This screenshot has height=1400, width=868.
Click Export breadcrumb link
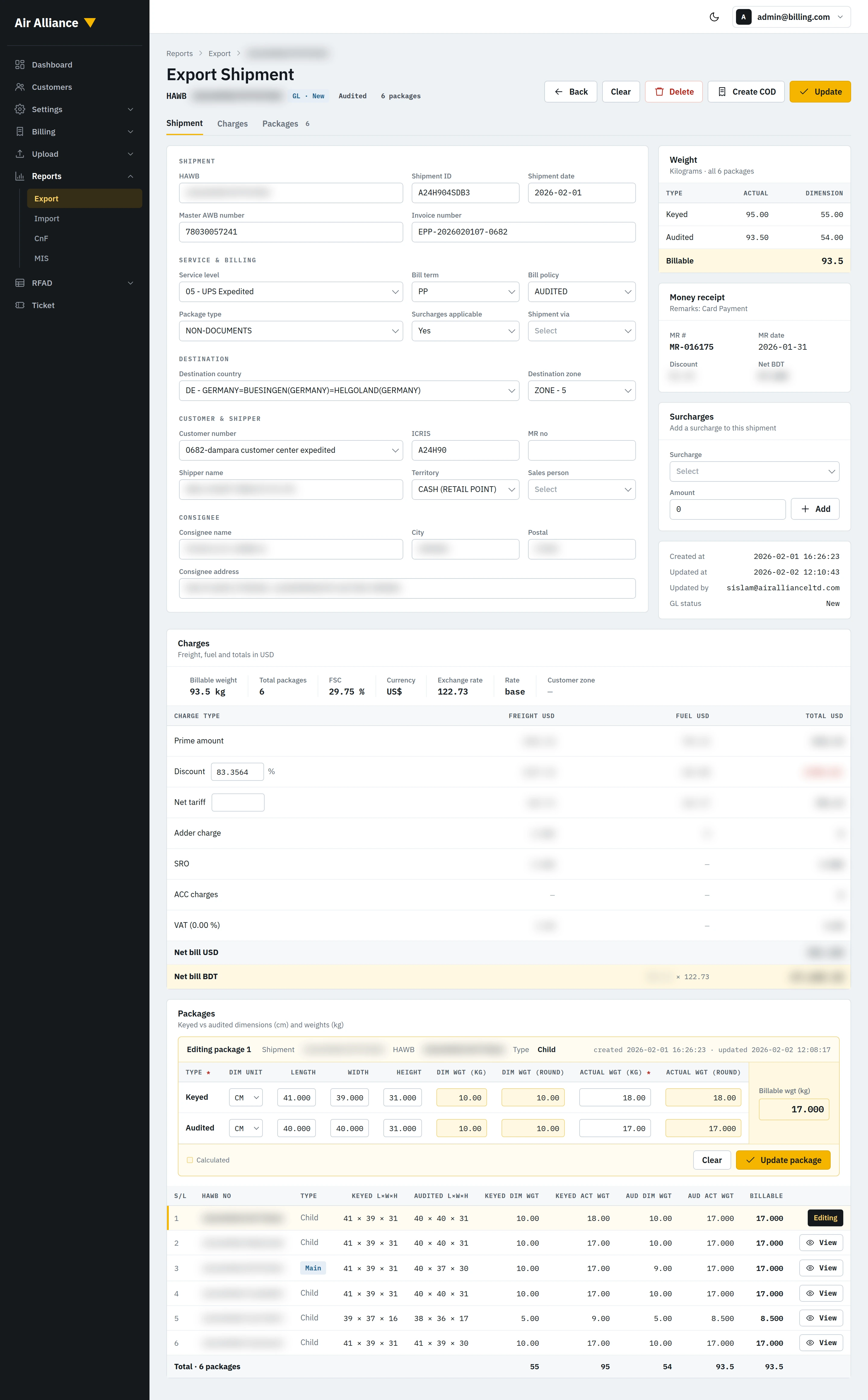tap(219, 53)
